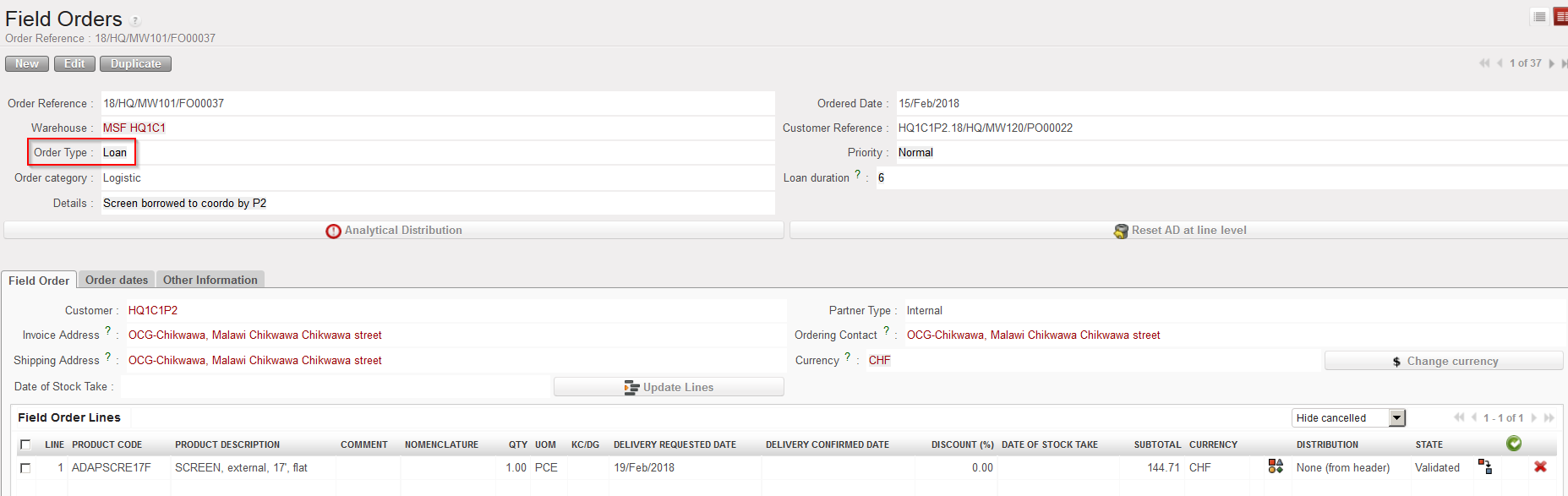Viewport: 1568px width, 496px height.
Task: Click split line icon for ADAPSCRE17F
Action: [x=1485, y=466]
